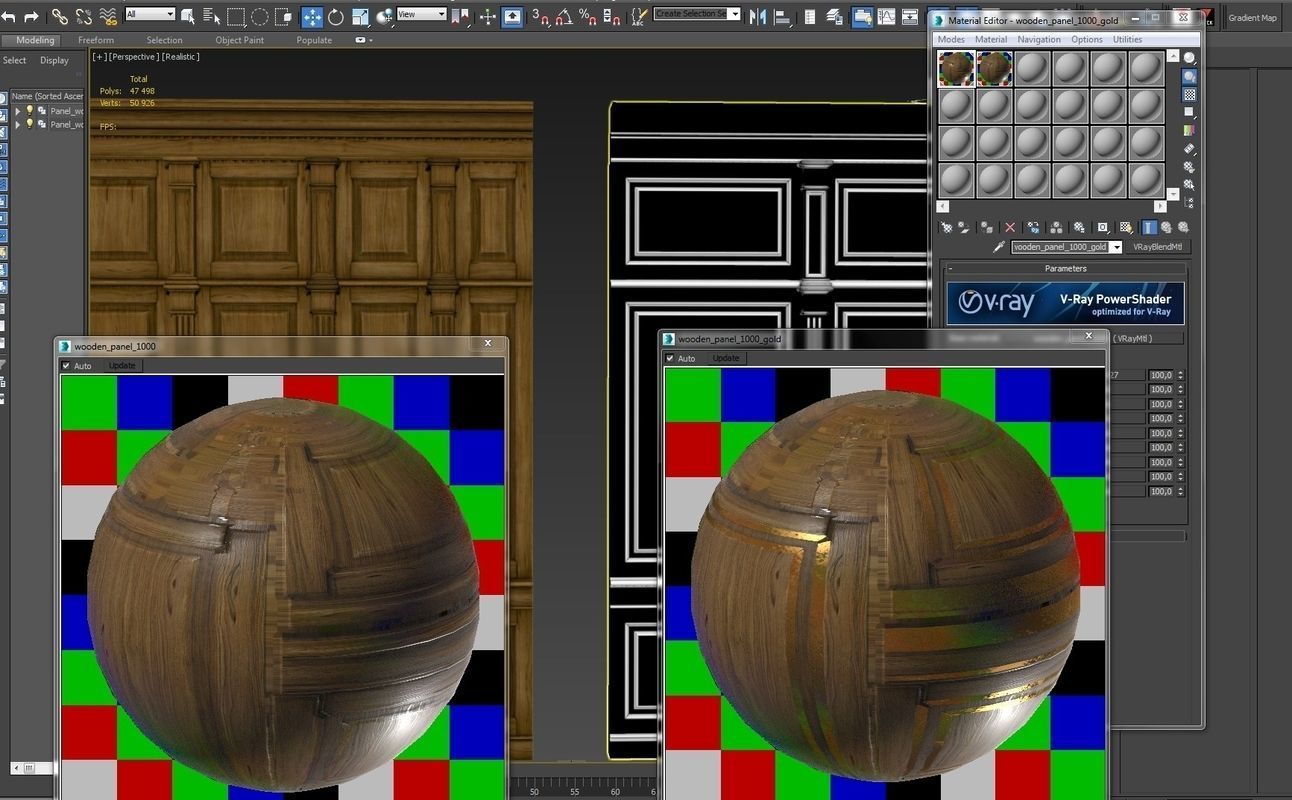This screenshot has height=800, width=1292.
Task: Toggle the 3D Snaps magnet icon
Action: click(540, 16)
